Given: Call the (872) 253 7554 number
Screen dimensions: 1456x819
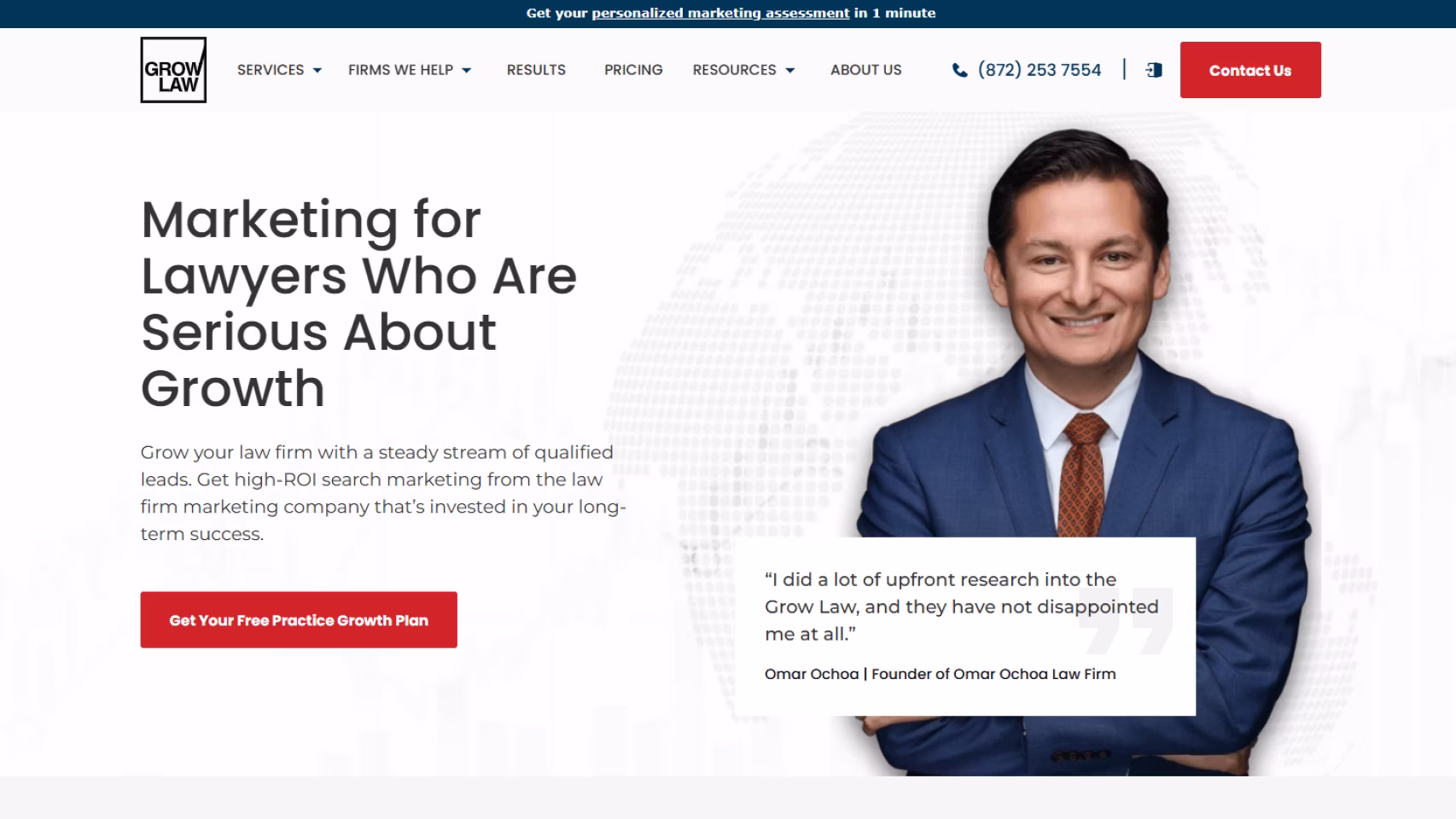Looking at the screenshot, I should (1040, 70).
